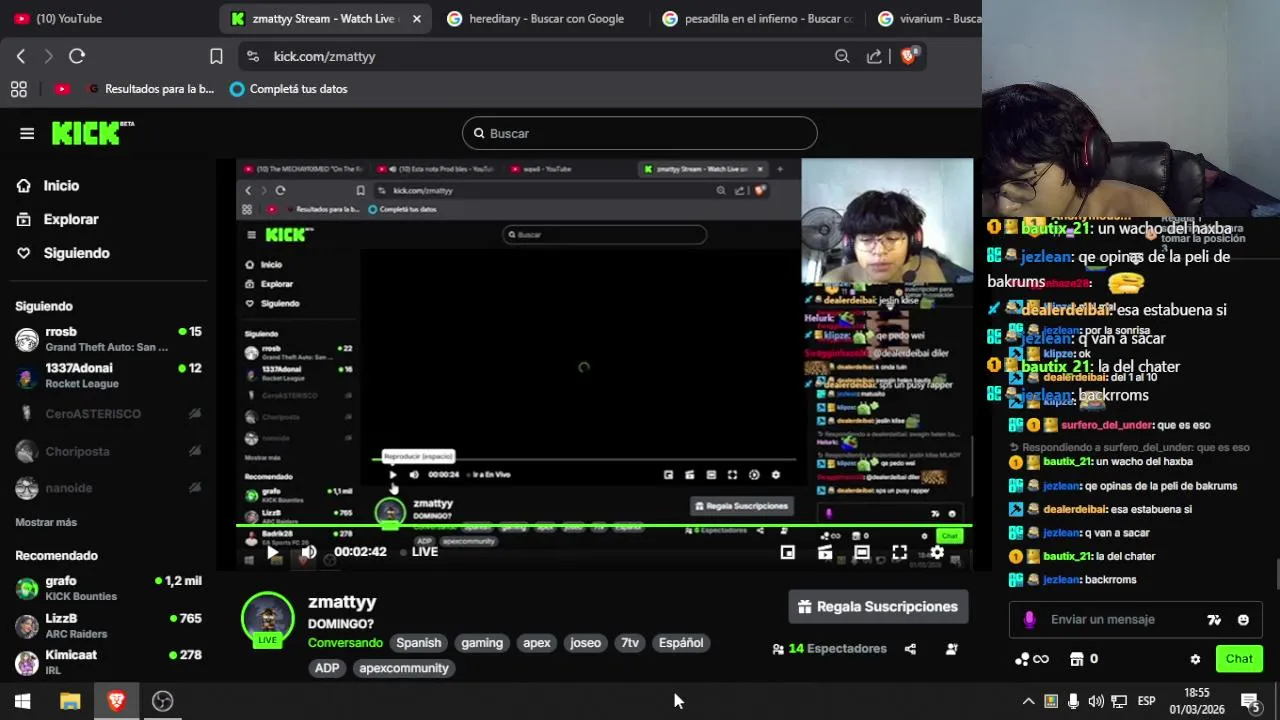This screenshot has height=720, width=1280.
Task: Open offline channel nanoide
Action: (108, 488)
